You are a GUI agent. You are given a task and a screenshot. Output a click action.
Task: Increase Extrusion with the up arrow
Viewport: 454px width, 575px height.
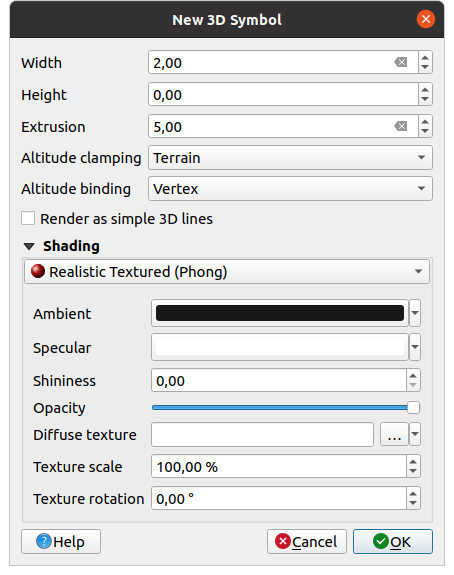point(425,122)
